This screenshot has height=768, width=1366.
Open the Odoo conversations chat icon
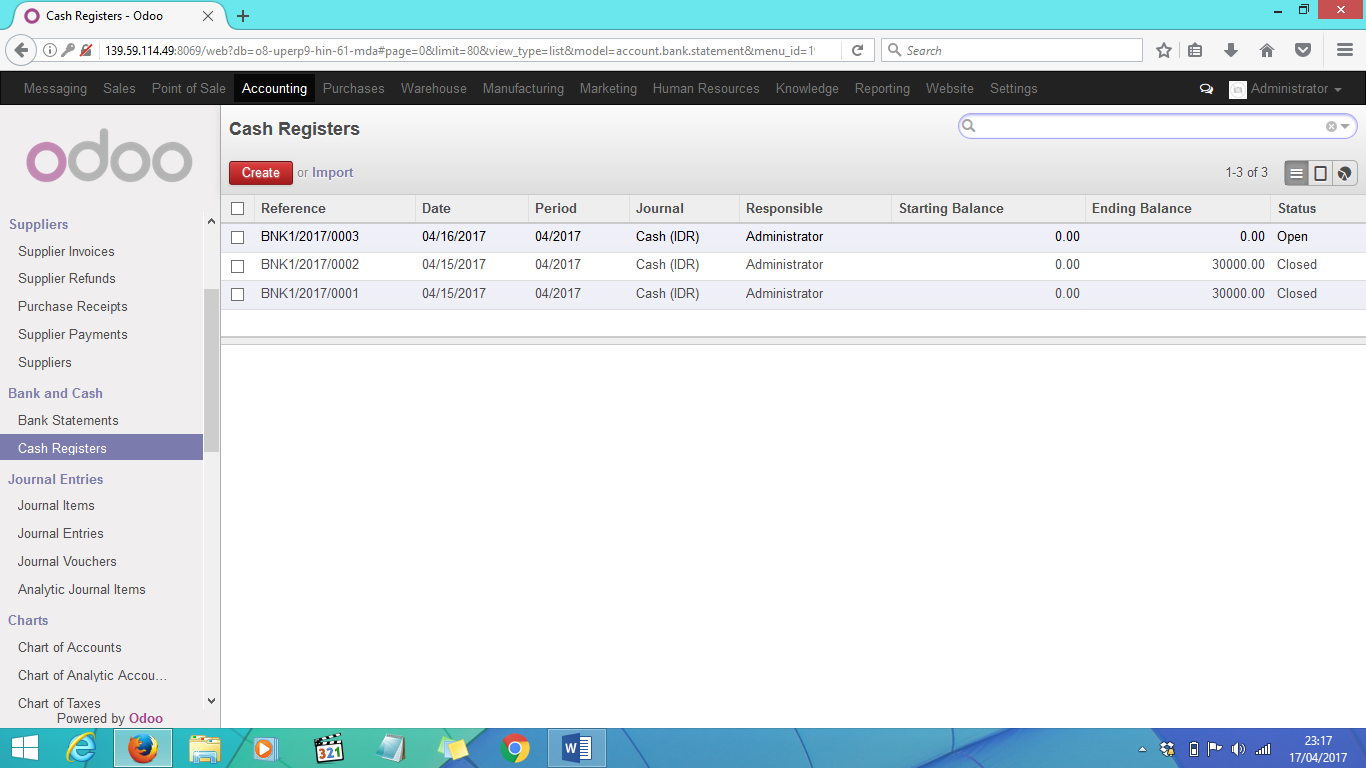(x=1206, y=89)
